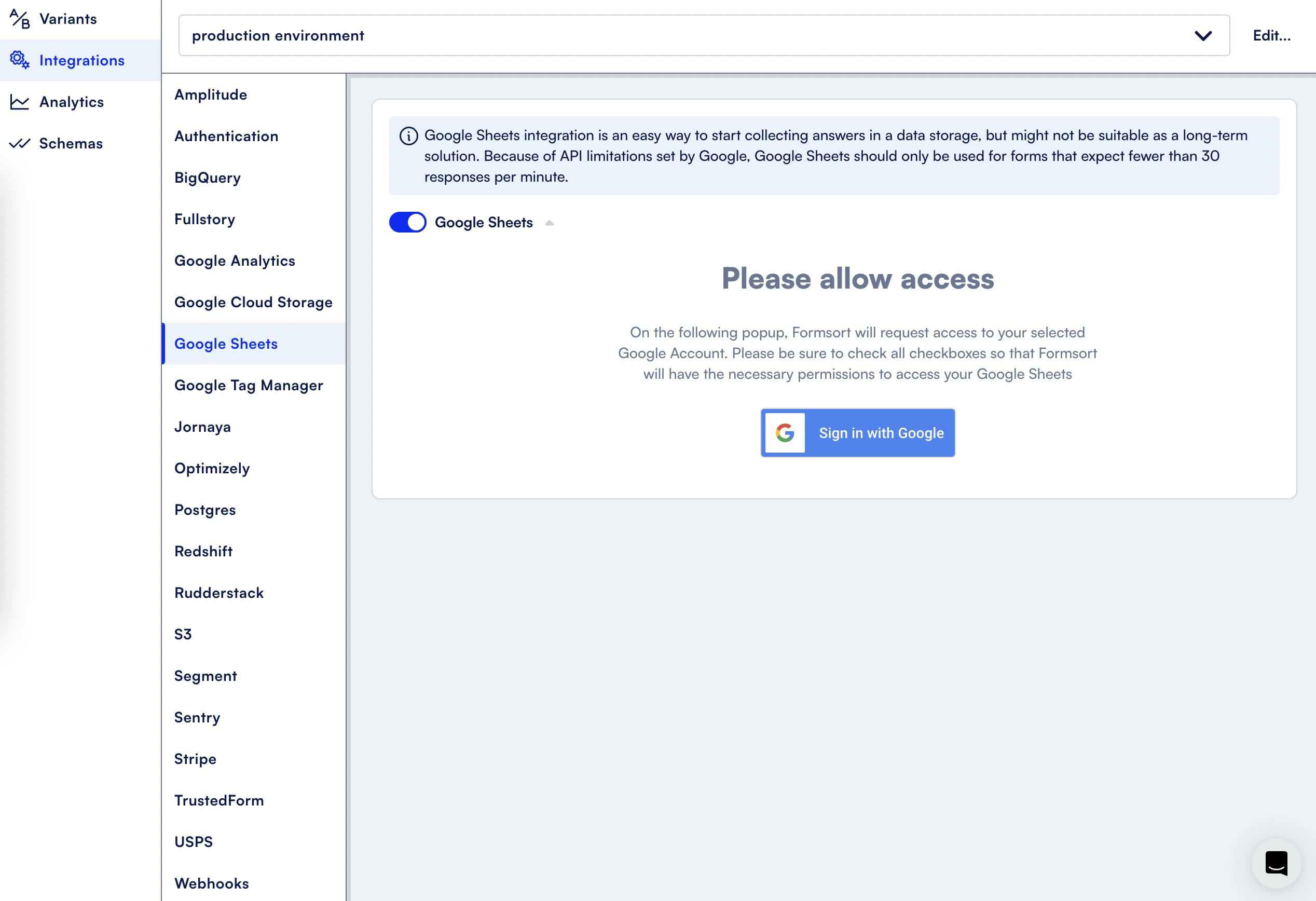Open the Redshift integration
Viewport: 1316px width, 901px height.
pyautogui.click(x=254, y=552)
